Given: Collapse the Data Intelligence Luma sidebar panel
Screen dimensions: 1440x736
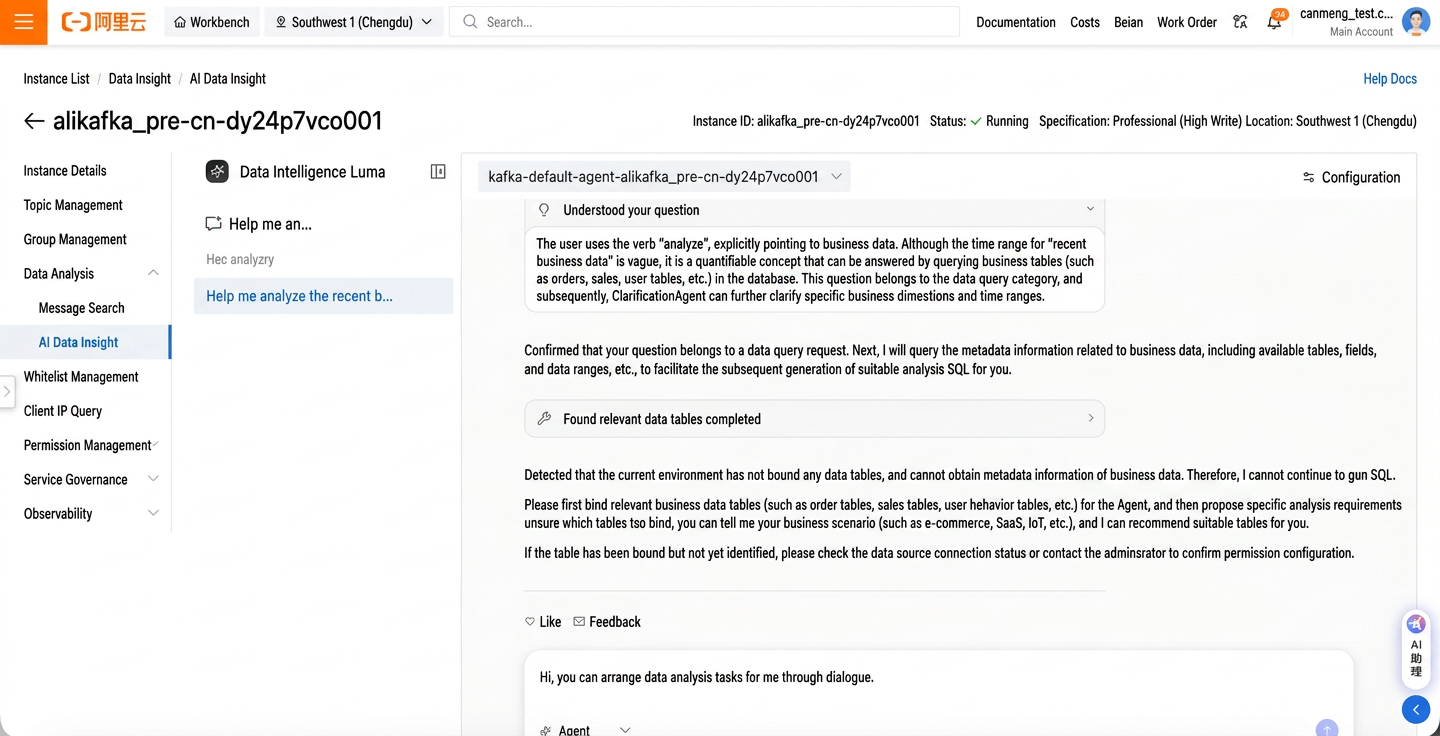Looking at the screenshot, I should [438, 172].
